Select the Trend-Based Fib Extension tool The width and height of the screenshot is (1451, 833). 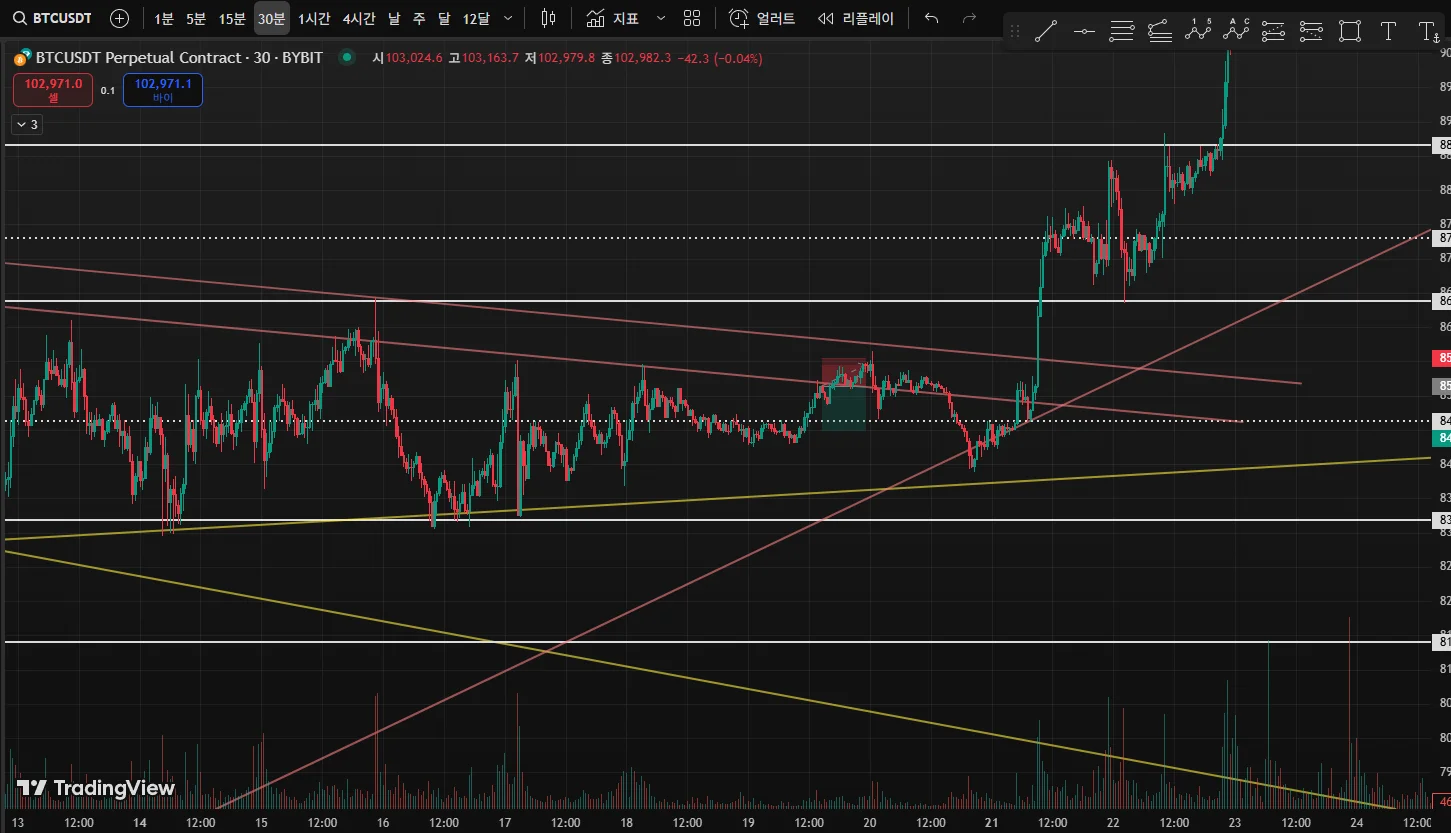click(1160, 31)
